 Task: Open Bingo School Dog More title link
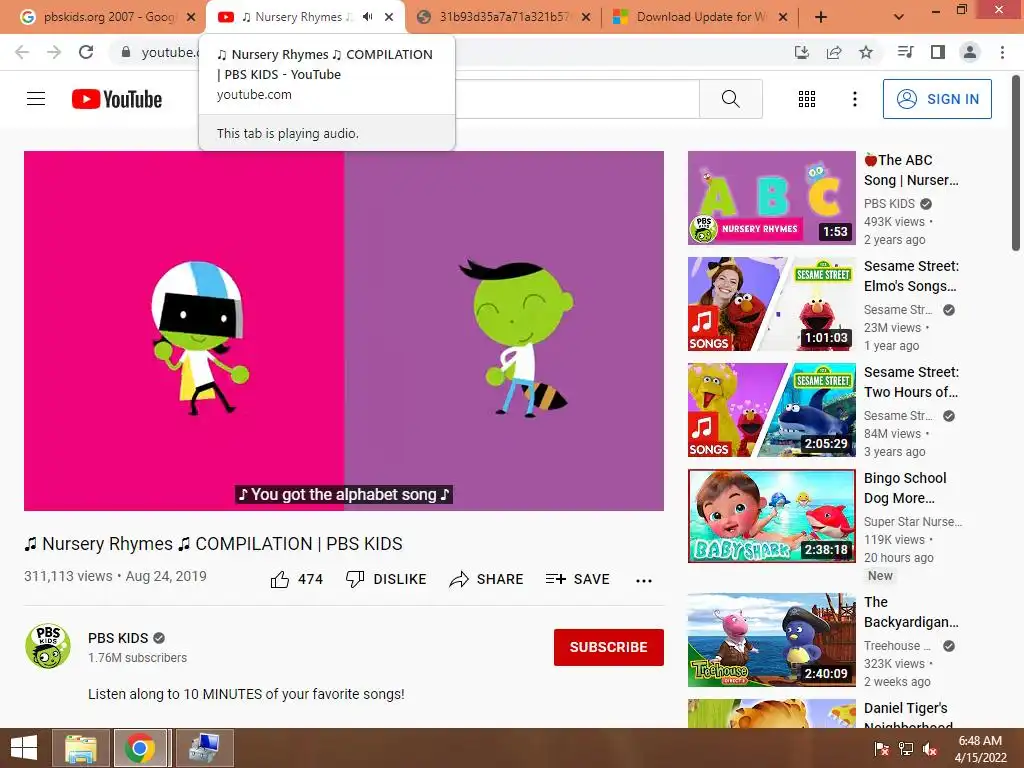coord(904,488)
